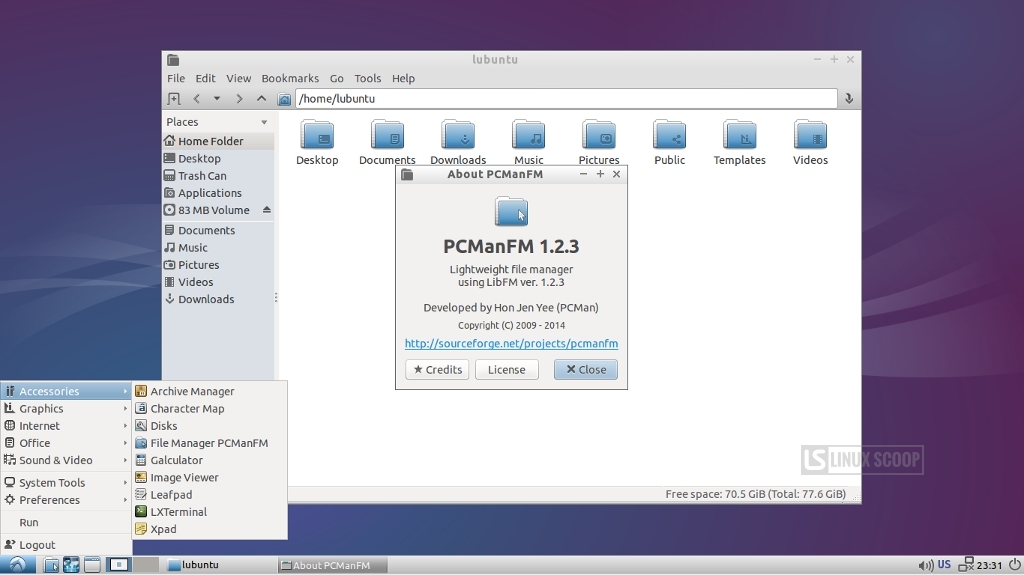Open the history dropdown arrow in toolbar
Screen dimensions: 1024x575
(217, 99)
